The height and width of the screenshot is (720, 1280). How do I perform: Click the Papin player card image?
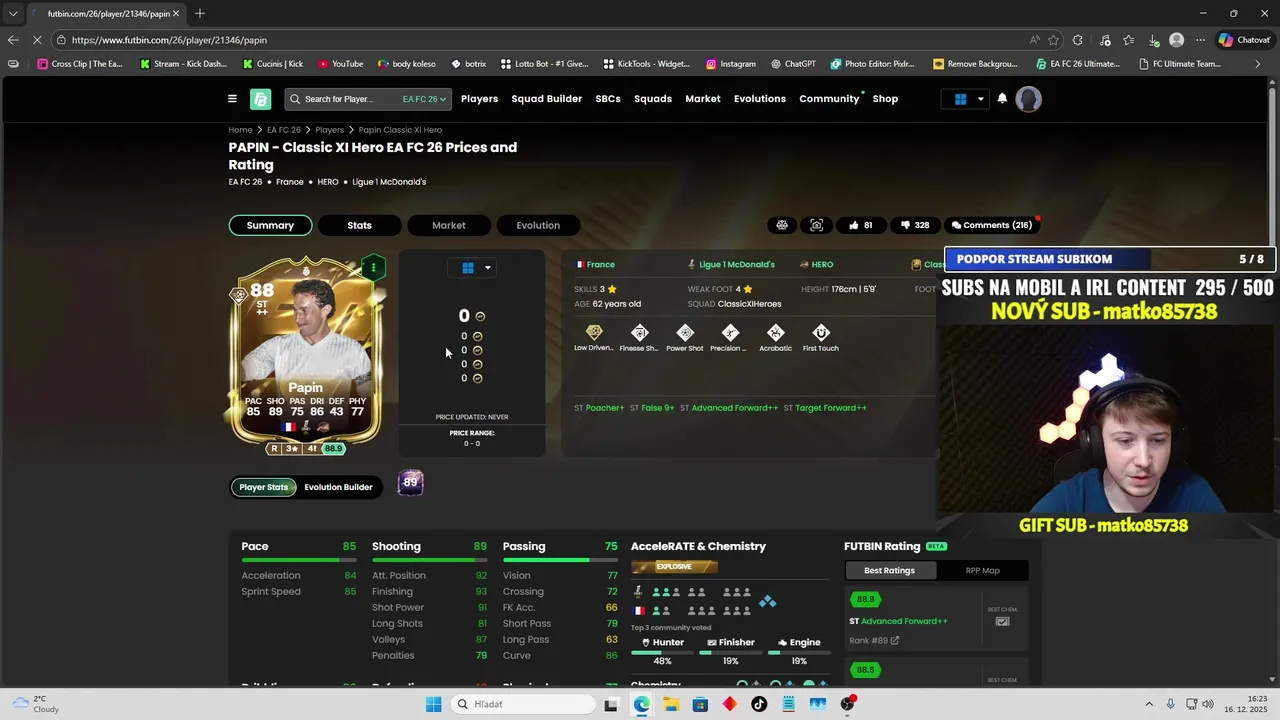[x=306, y=349]
